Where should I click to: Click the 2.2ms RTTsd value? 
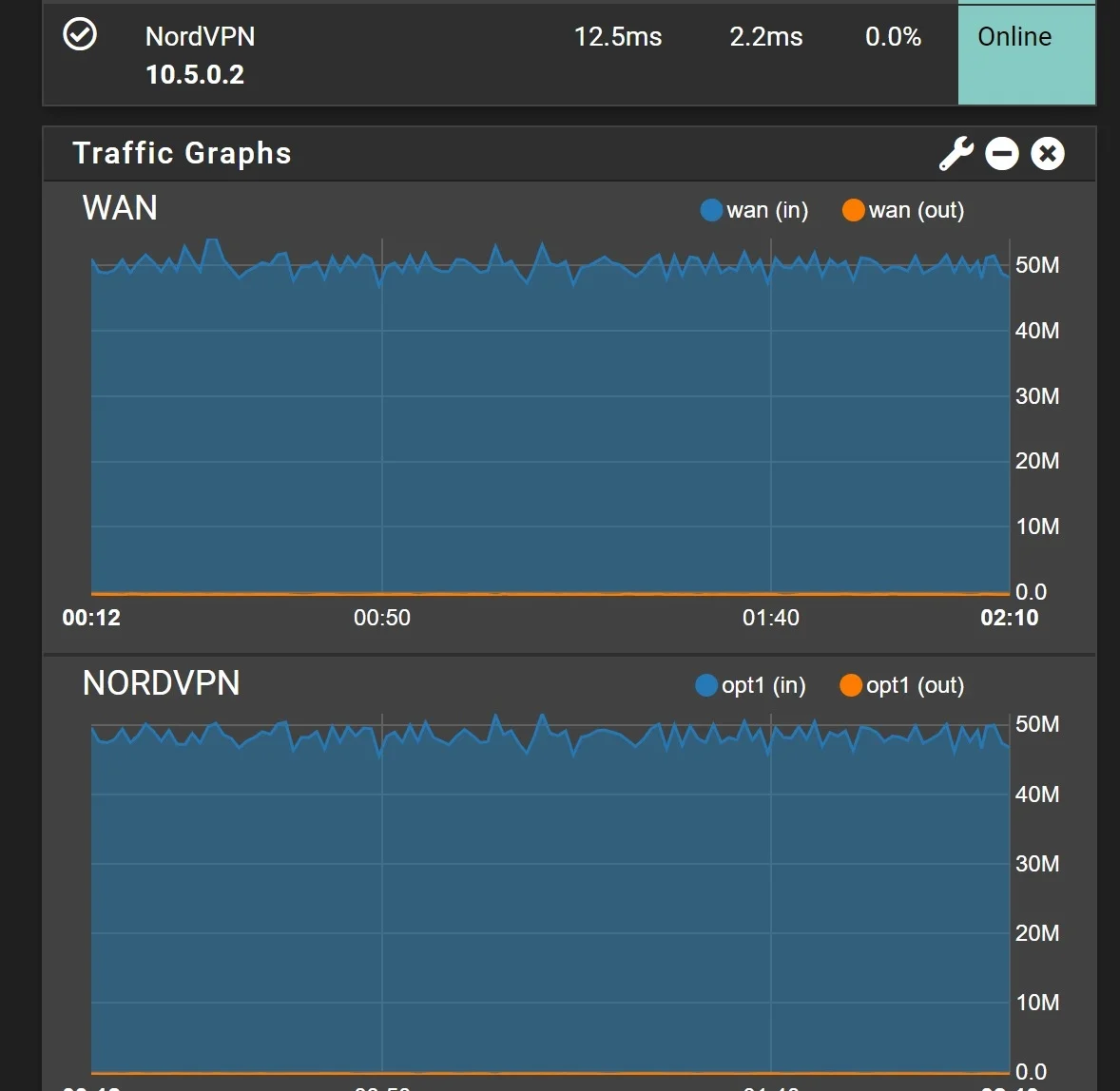[x=765, y=36]
